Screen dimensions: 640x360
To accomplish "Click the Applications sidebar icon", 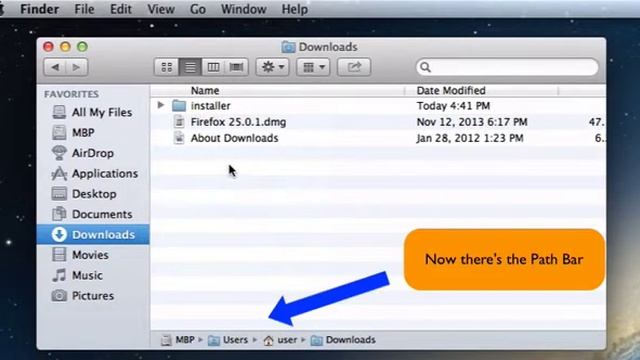I will point(59,173).
